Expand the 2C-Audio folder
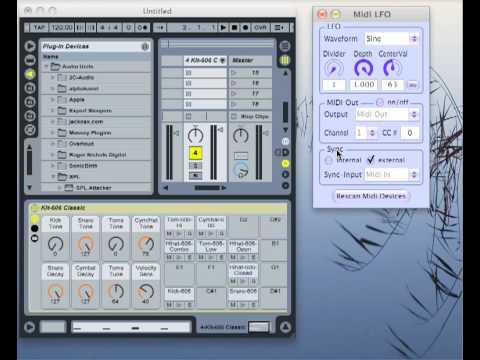480x360 pixels. click(52, 77)
